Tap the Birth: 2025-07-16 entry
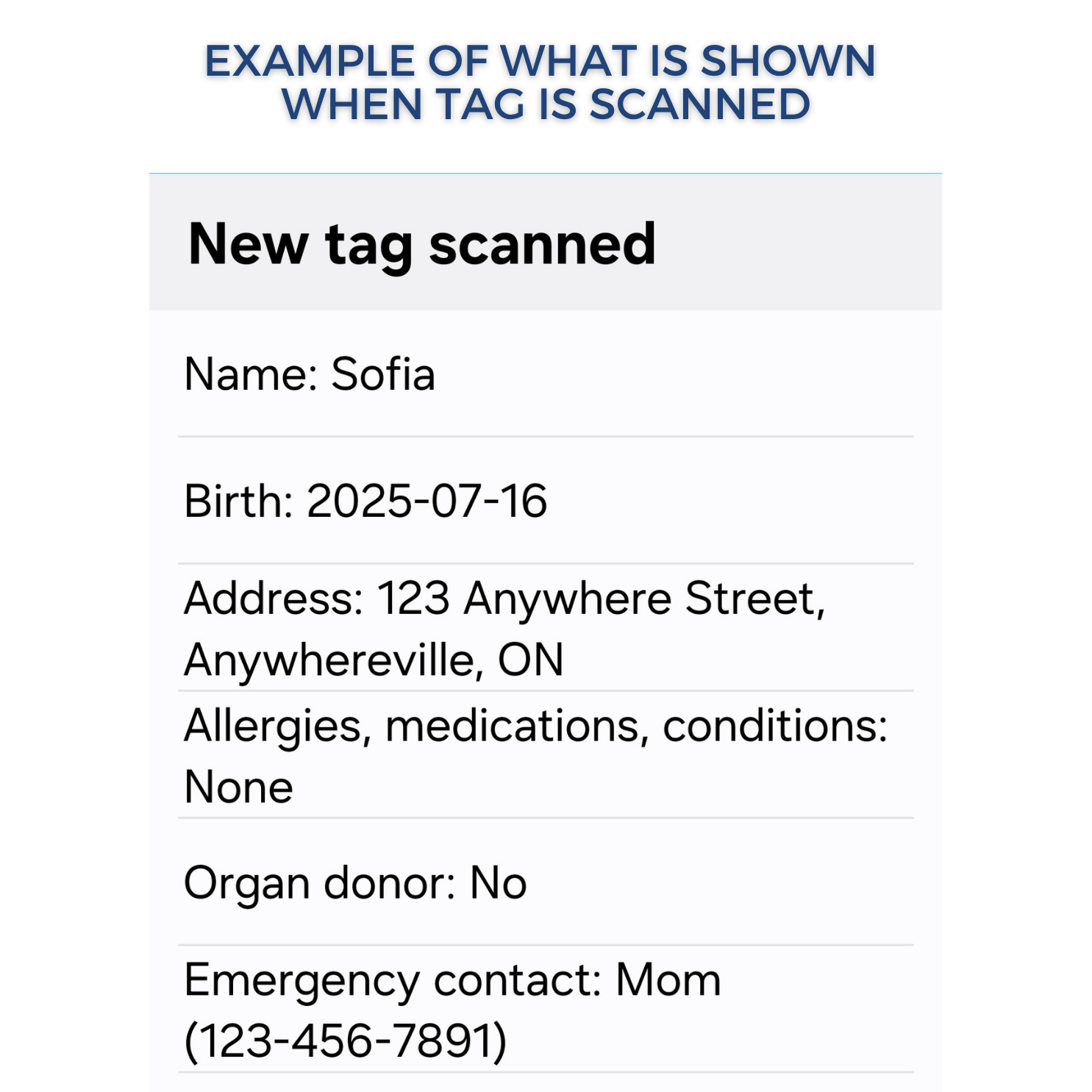This screenshot has height=1092, width=1092. coord(545,501)
